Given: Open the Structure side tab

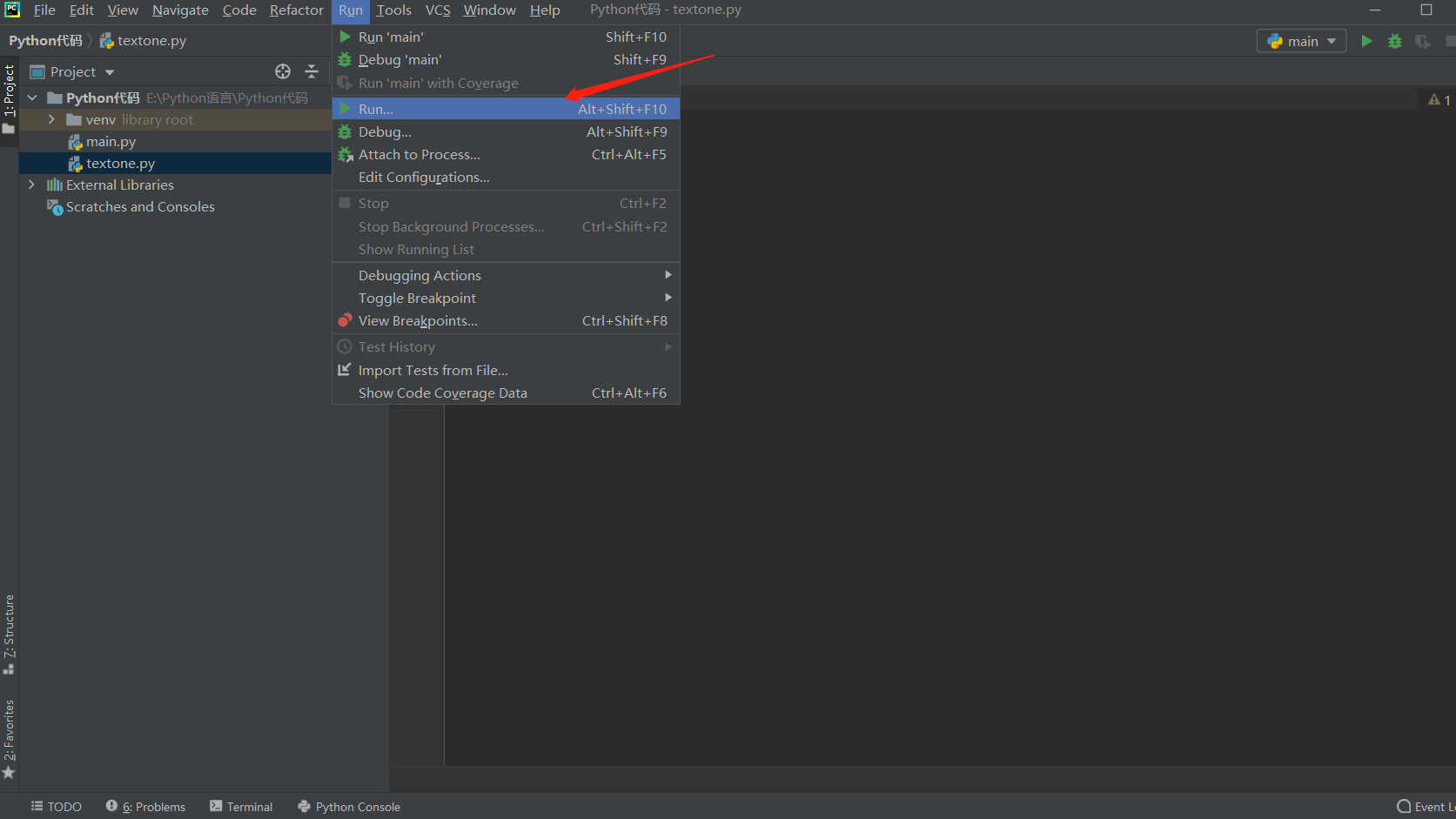Looking at the screenshot, I should pos(9,634).
